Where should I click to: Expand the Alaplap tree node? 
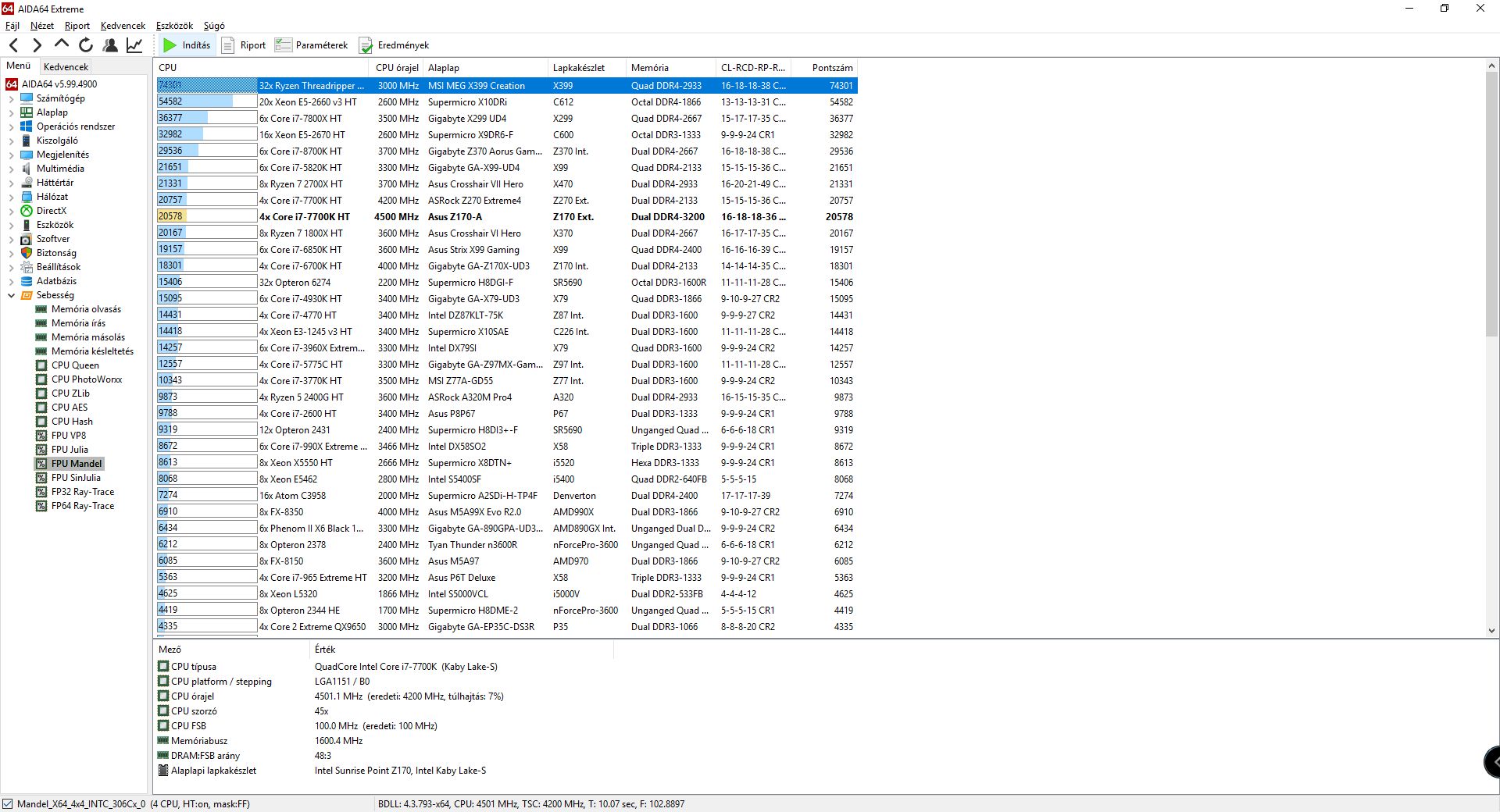pyautogui.click(x=11, y=113)
